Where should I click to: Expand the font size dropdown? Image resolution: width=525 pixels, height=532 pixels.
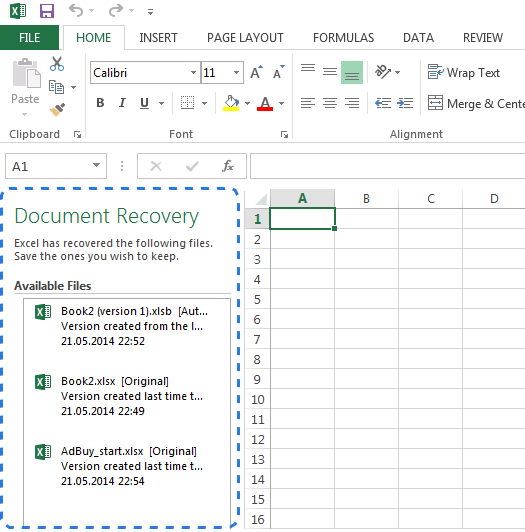click(x=236, y=72)
